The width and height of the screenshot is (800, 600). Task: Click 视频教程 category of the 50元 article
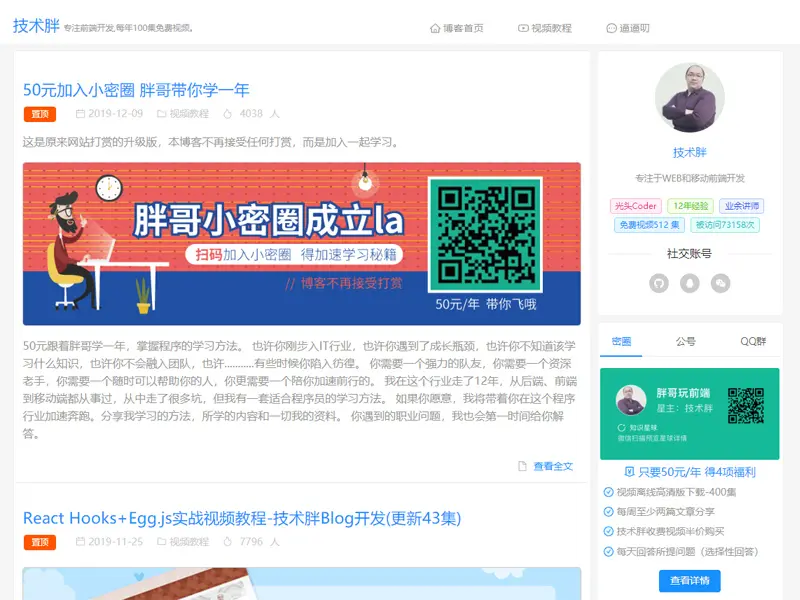(189, 114)
